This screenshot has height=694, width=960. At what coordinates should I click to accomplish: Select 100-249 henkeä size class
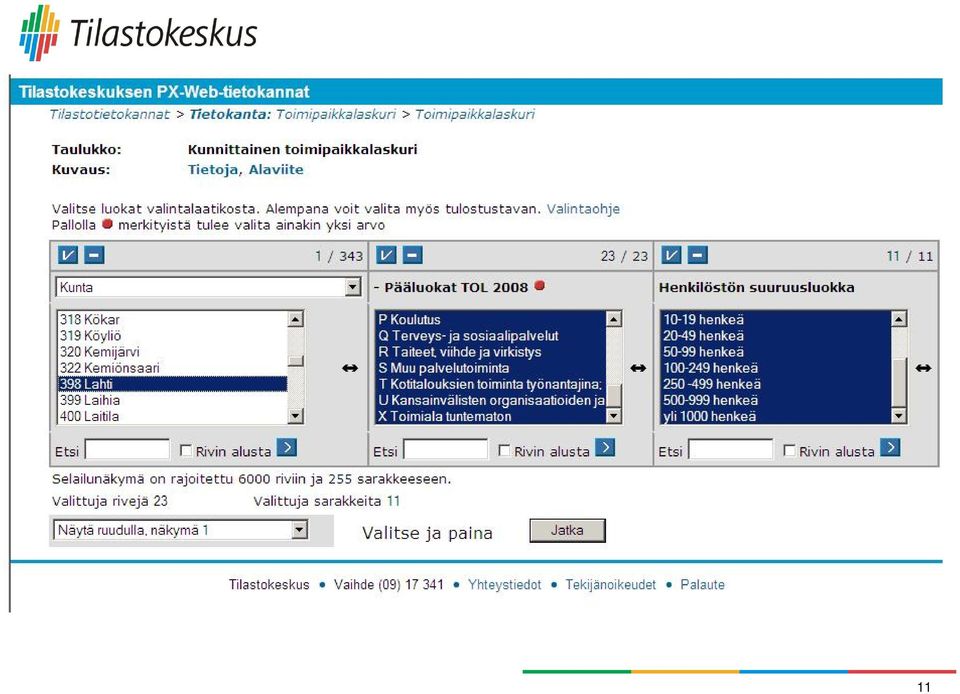pos(776,368)
